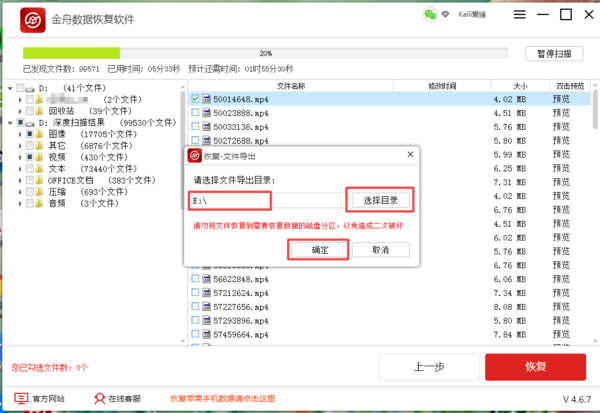600x413 pixels.
Task: Click the 50014648.mp4 file icon
Action: coord(208,100)
